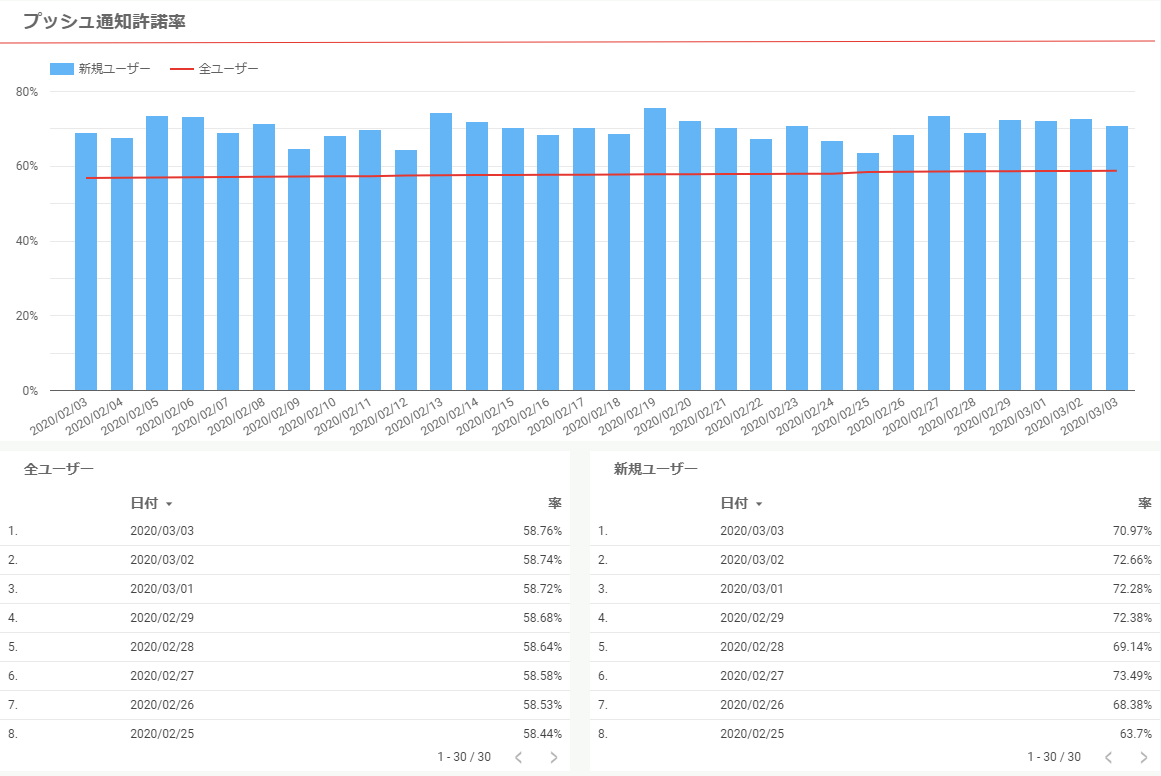Click 2020/03/03 date in 新規ユーザー table
The width and height of the screenshot is (1161, 776).
pos(752,531)
